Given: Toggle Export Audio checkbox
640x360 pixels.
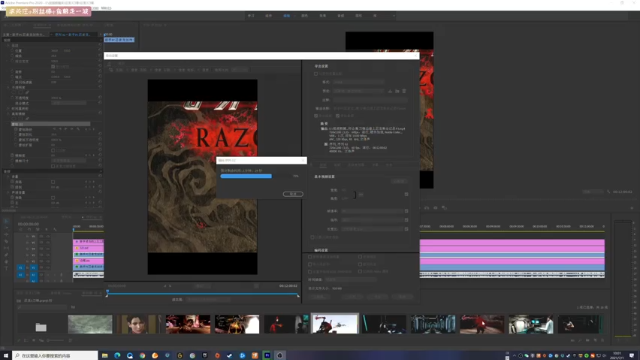Looking at the screenshot, I should [x=338, y=116].
